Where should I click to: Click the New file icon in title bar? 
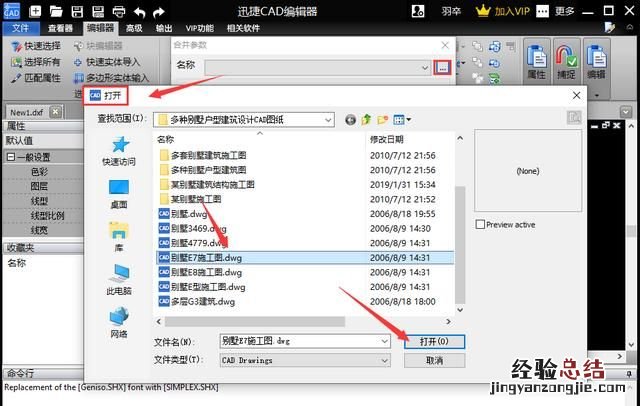pos(36,11)
